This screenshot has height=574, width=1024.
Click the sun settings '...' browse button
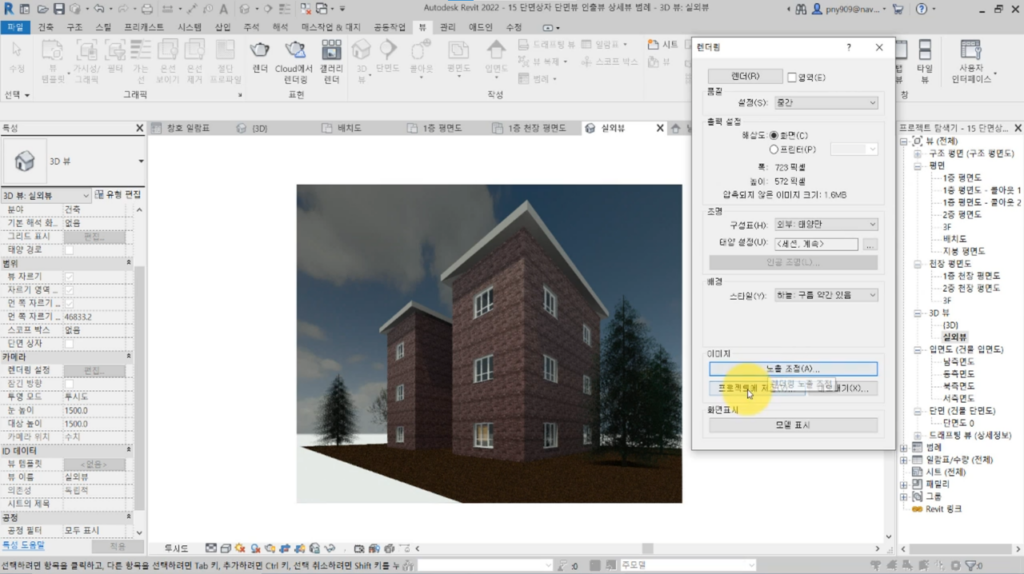point(869,244)
